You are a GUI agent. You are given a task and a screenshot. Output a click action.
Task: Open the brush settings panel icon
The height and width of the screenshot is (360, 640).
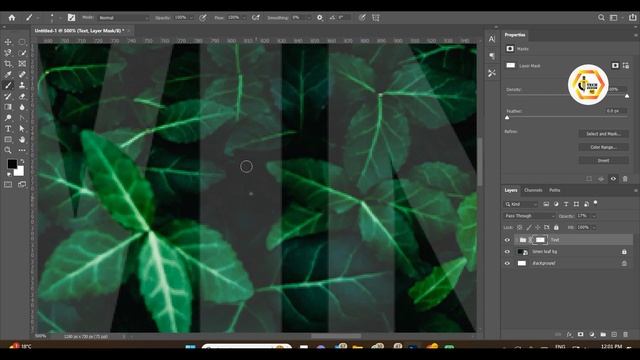(71, 18)
